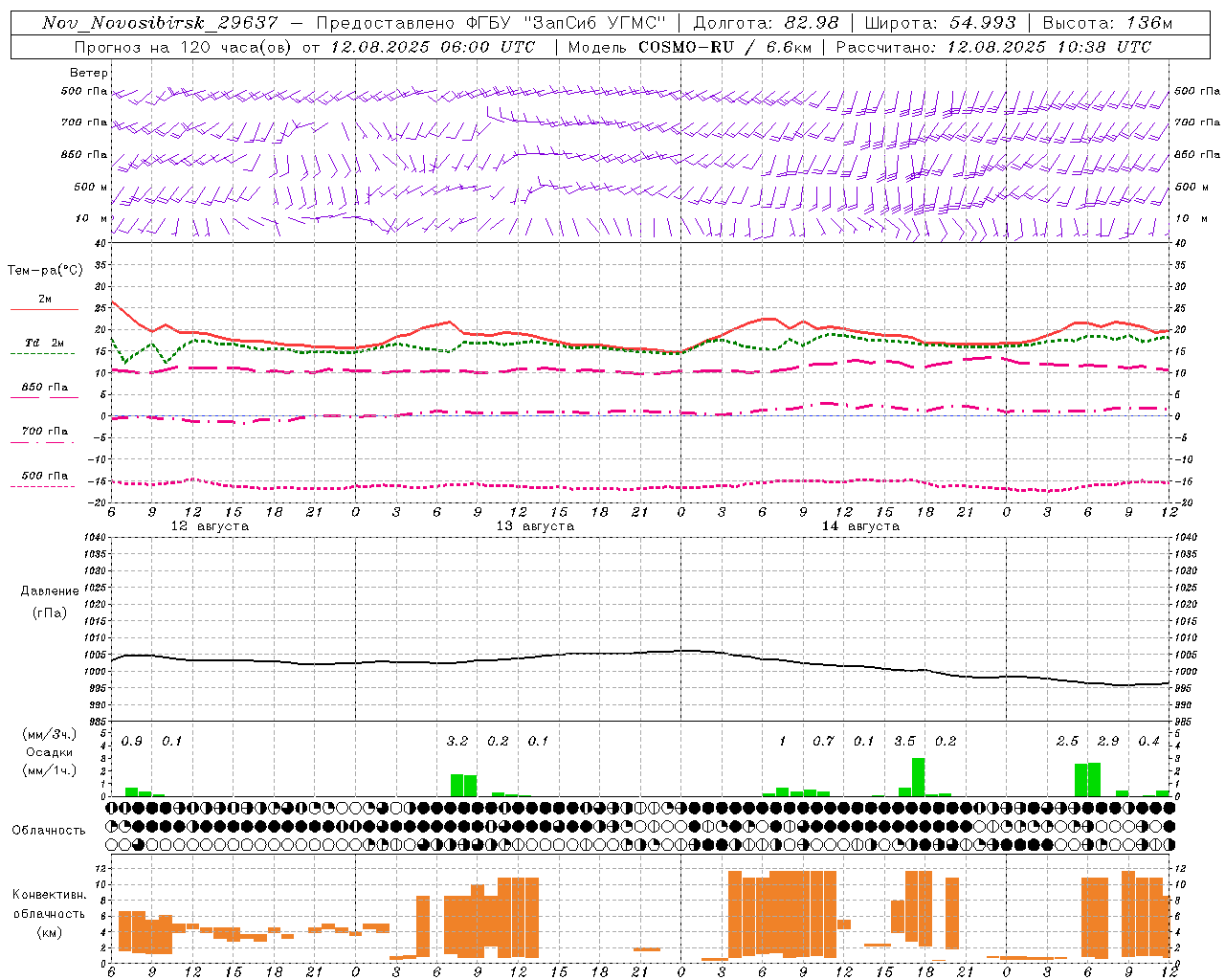Click the 2м solid-line legend entry above Td
The height and width of the screenshot is (980, 1225).
click(x=45, y=300)
